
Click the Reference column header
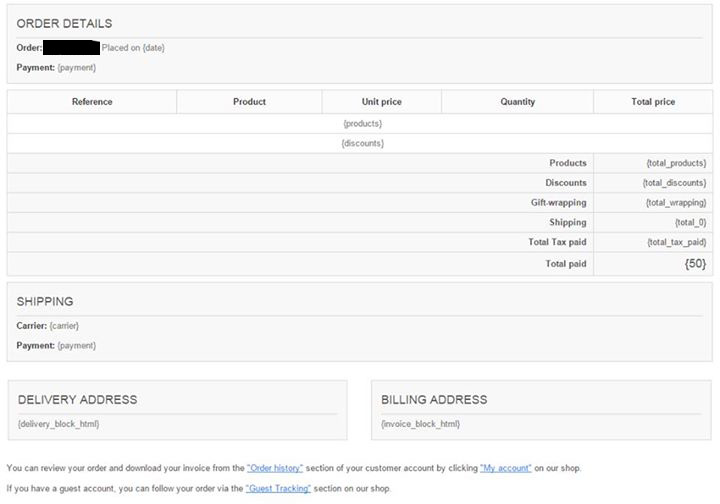pyautogui.click(x=92, y=102)
